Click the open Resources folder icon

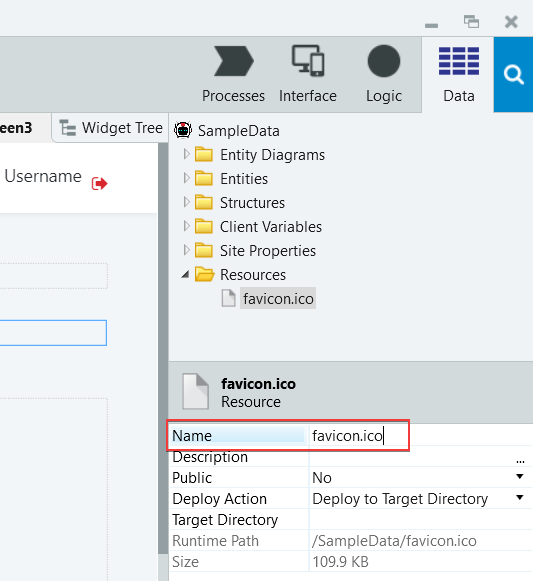pyautogui.click(x=205, y=275)
